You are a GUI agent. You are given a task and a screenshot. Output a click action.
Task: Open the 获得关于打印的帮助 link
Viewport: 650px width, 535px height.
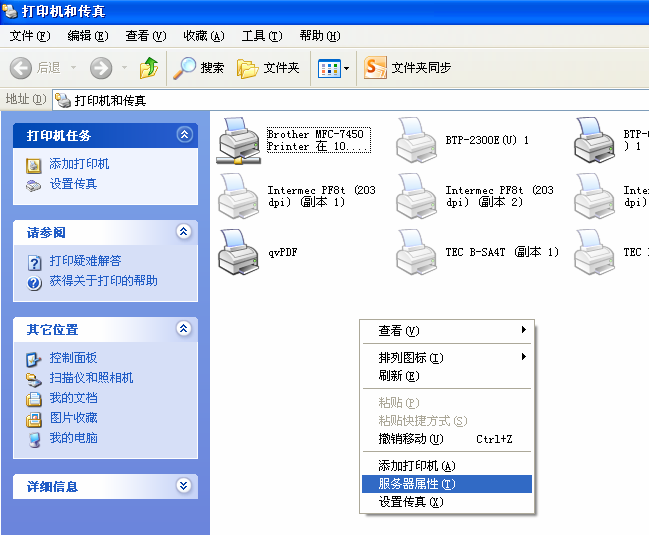[104, 281]
